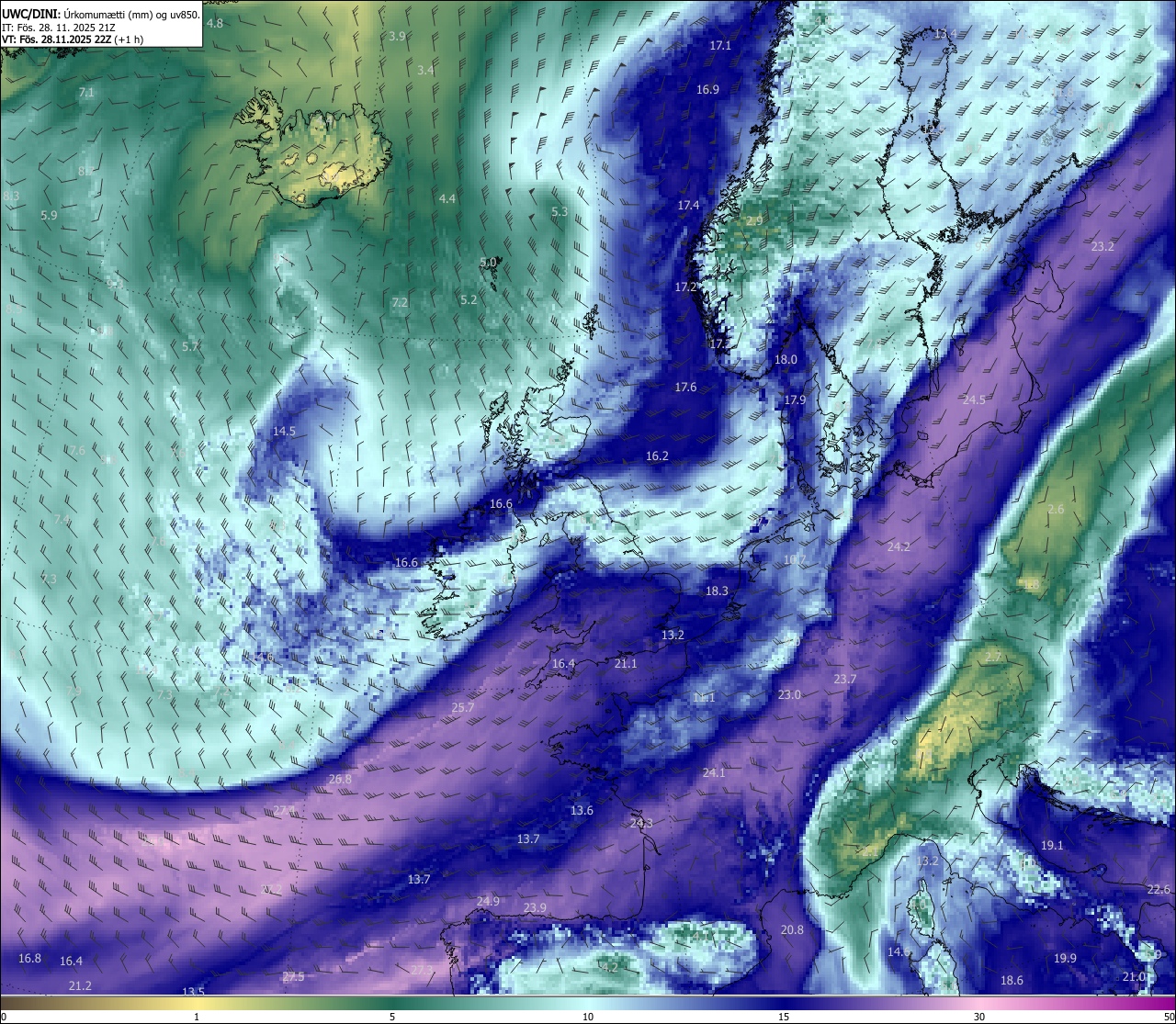Viewport: 1176px width, 1024px height.
Task: Click the 24.5 value label
Action: pyautogui.click(x=974, y=400)
